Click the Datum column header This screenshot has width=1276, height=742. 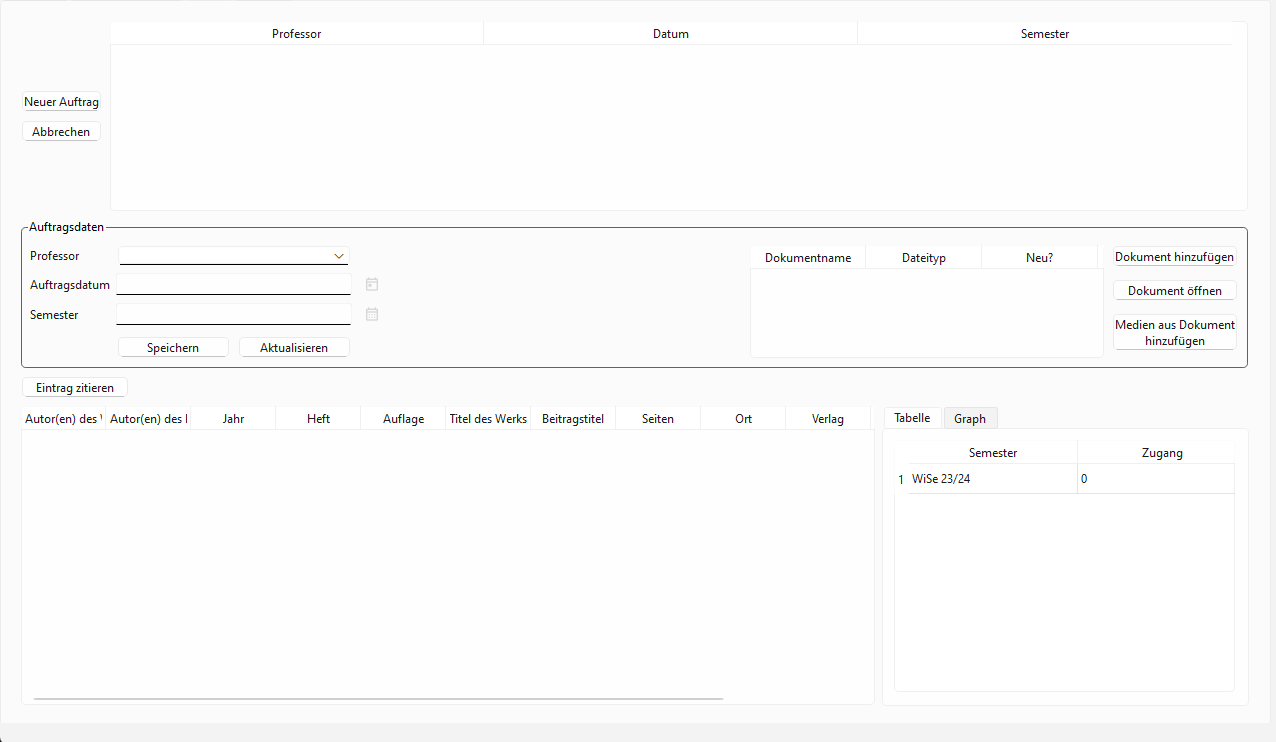[x=670, y=34]
